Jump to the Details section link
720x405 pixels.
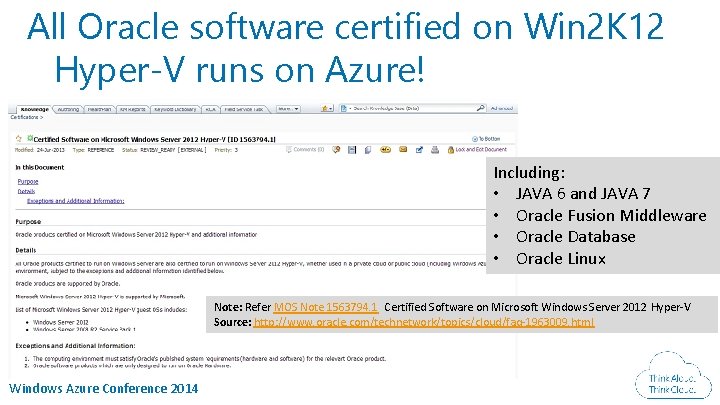[26, 191]
